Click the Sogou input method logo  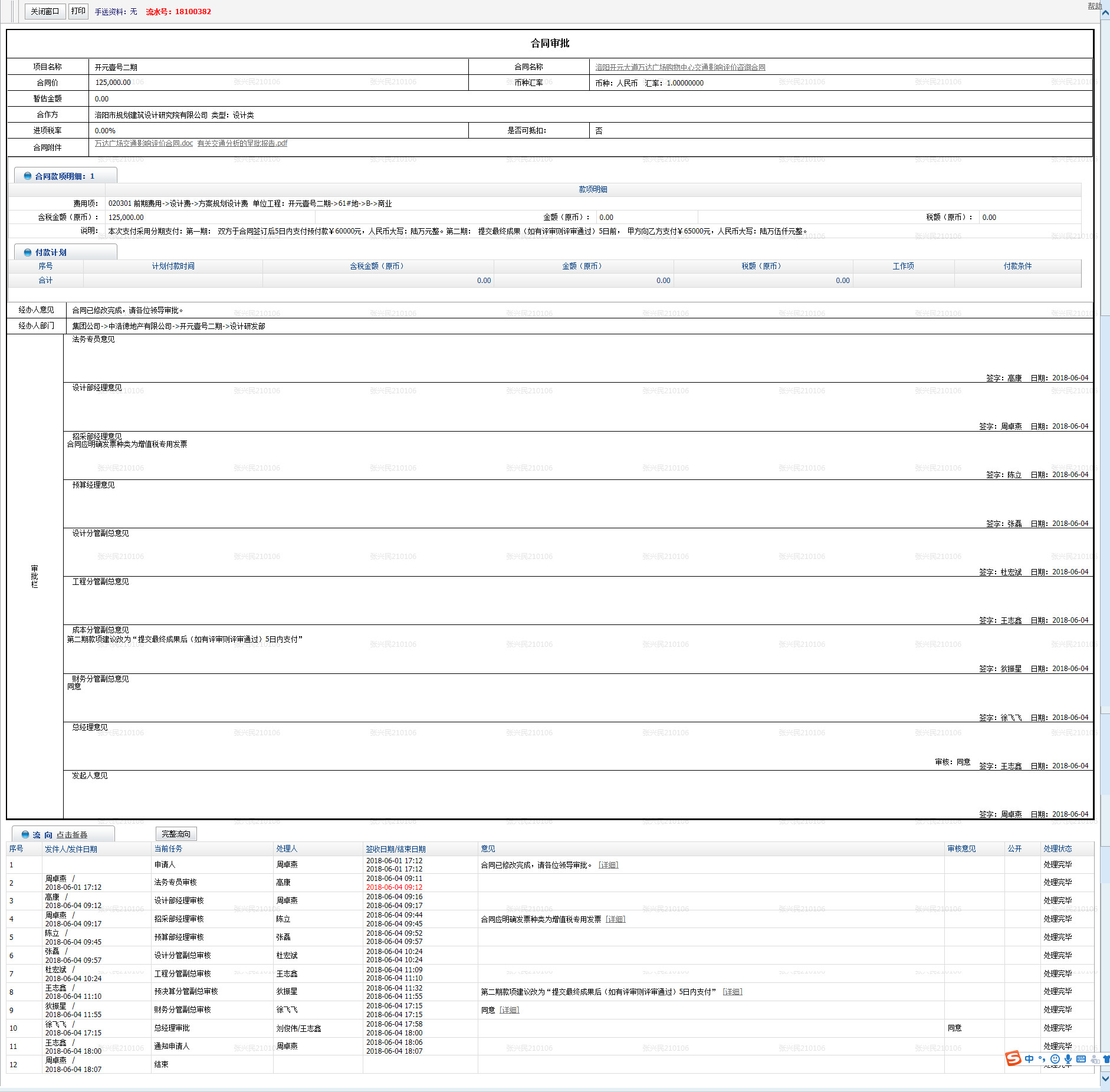[x=1013, y=1058]
